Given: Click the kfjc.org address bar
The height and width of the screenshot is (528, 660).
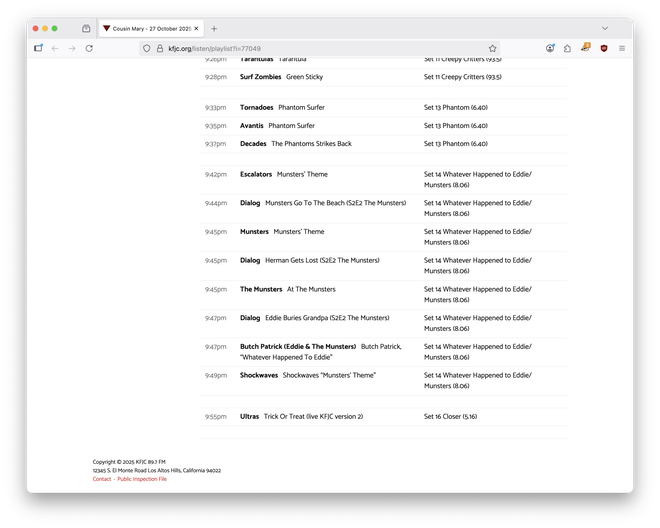Looking at the screenshot, I should point(300,48).
